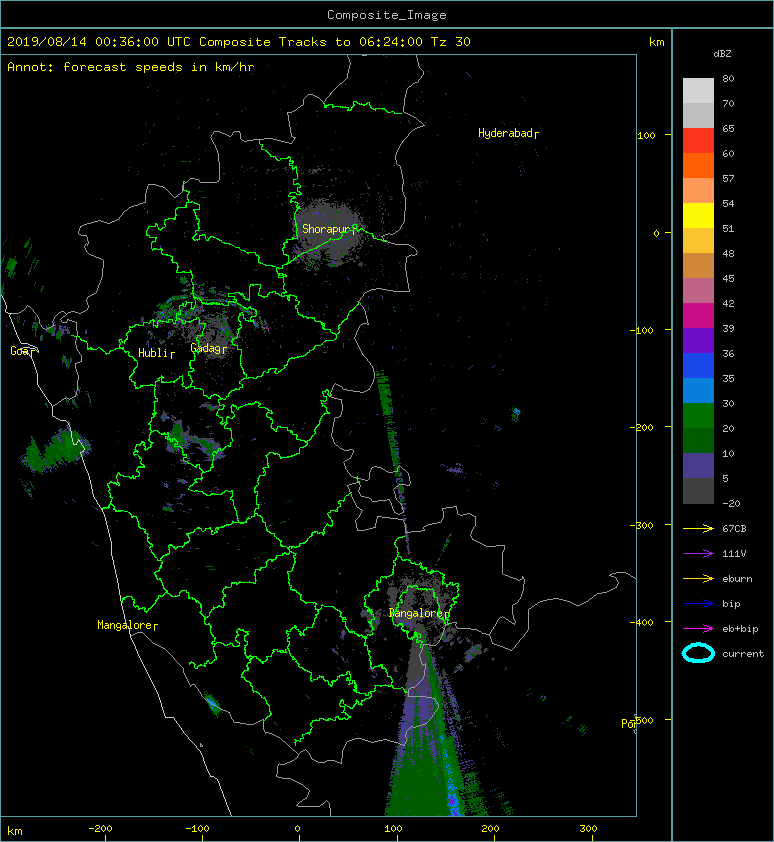774x842 pixels.
Task: Select the Gadag city label
Action: tap(208, 348)
